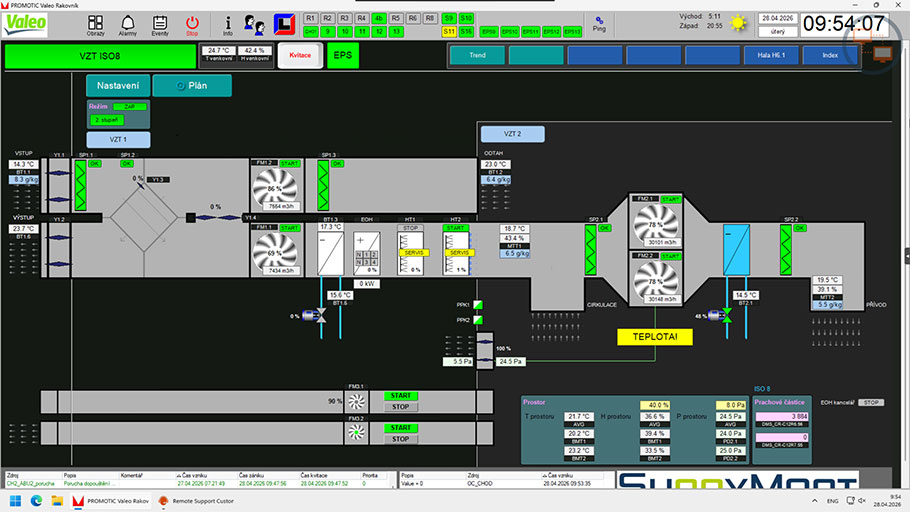Open the Obrazy screens icon
This screenshot has width=910, height=512.
pyautogui.click(x=95, y=24)
